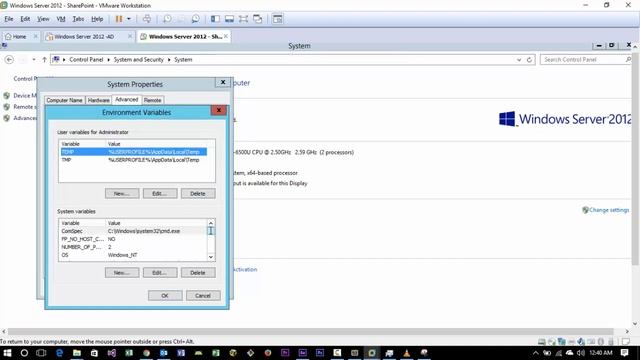
Task: Take a snapshot of this virtual machine
Action: coord(167,19)
